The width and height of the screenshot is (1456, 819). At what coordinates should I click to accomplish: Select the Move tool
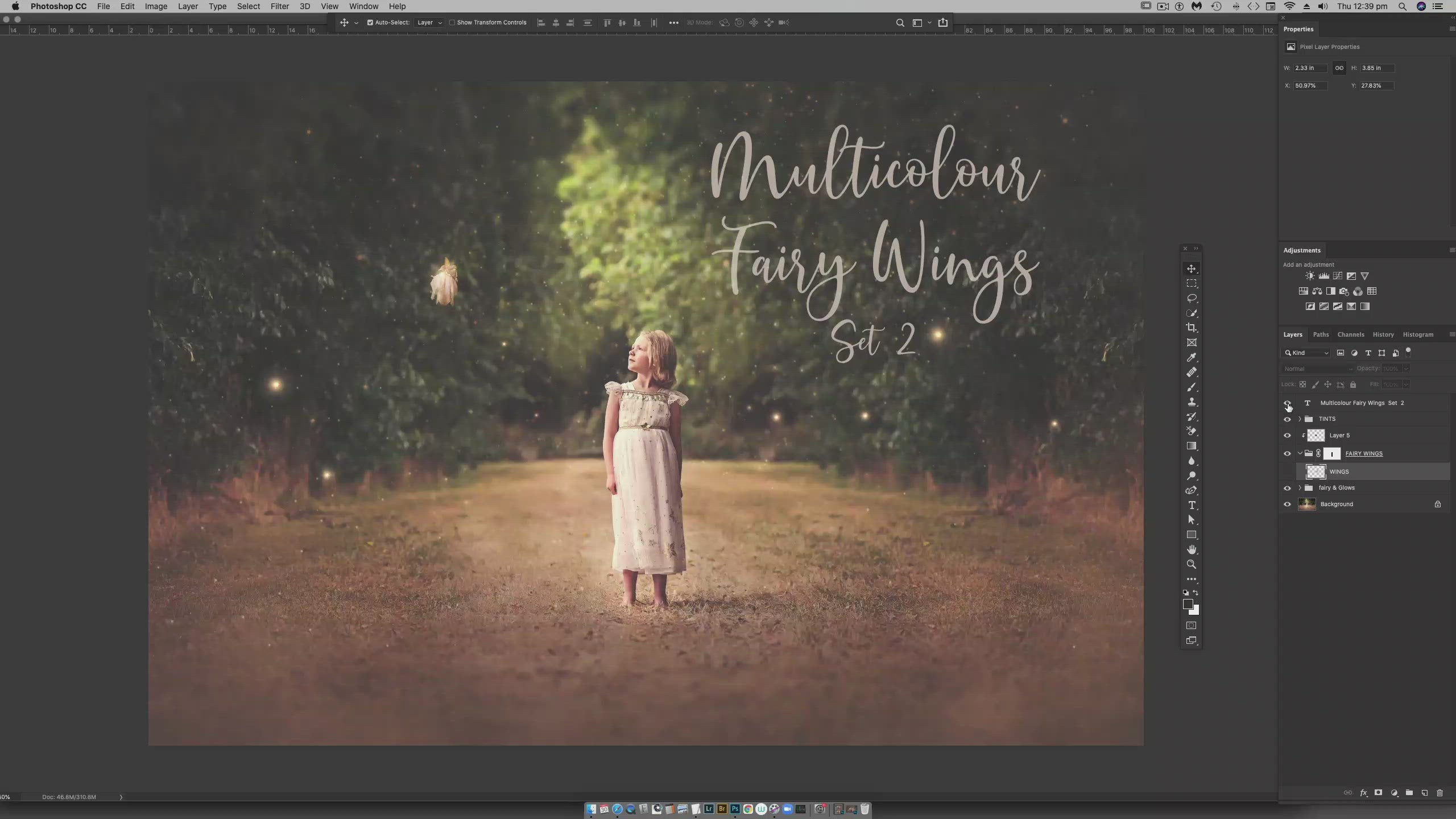(x=1192, y=268)
